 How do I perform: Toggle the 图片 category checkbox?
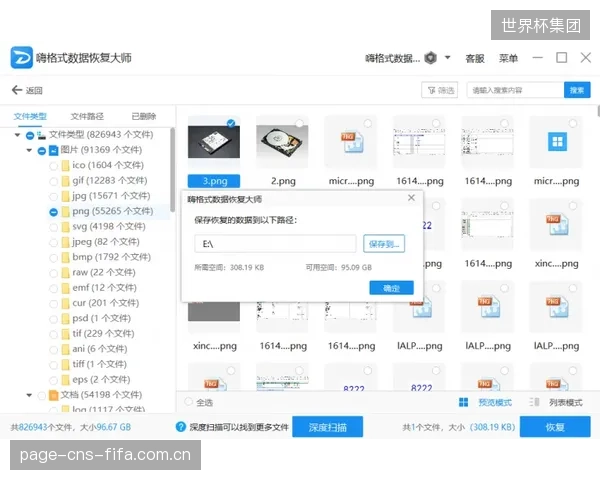pyautogui.click(x=42, y=151)
